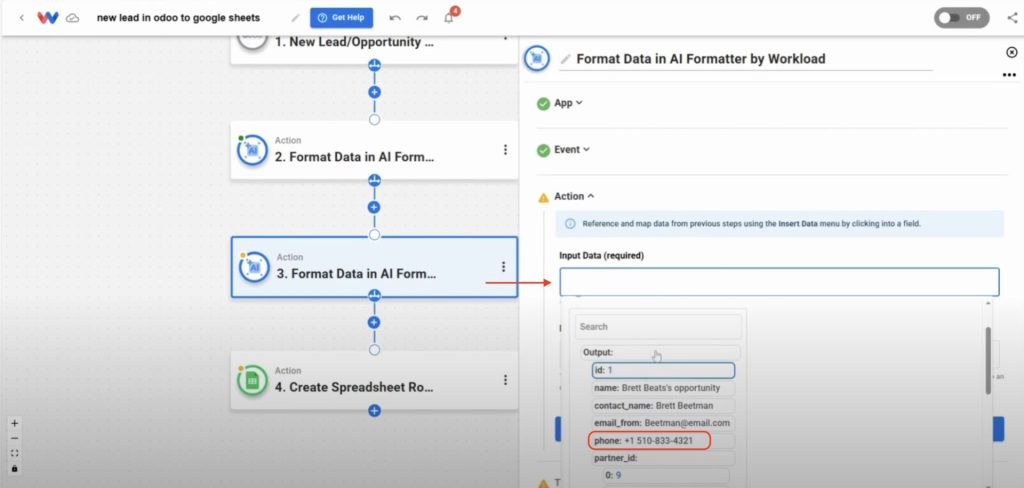
Task: Open menu for step 1 New Lead/Opportunity
Action: point(504,38)
